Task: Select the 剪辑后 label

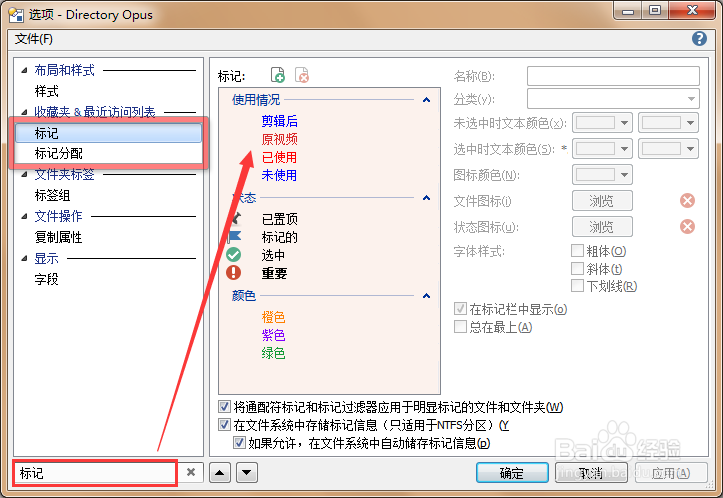Action: coord(279,121)
